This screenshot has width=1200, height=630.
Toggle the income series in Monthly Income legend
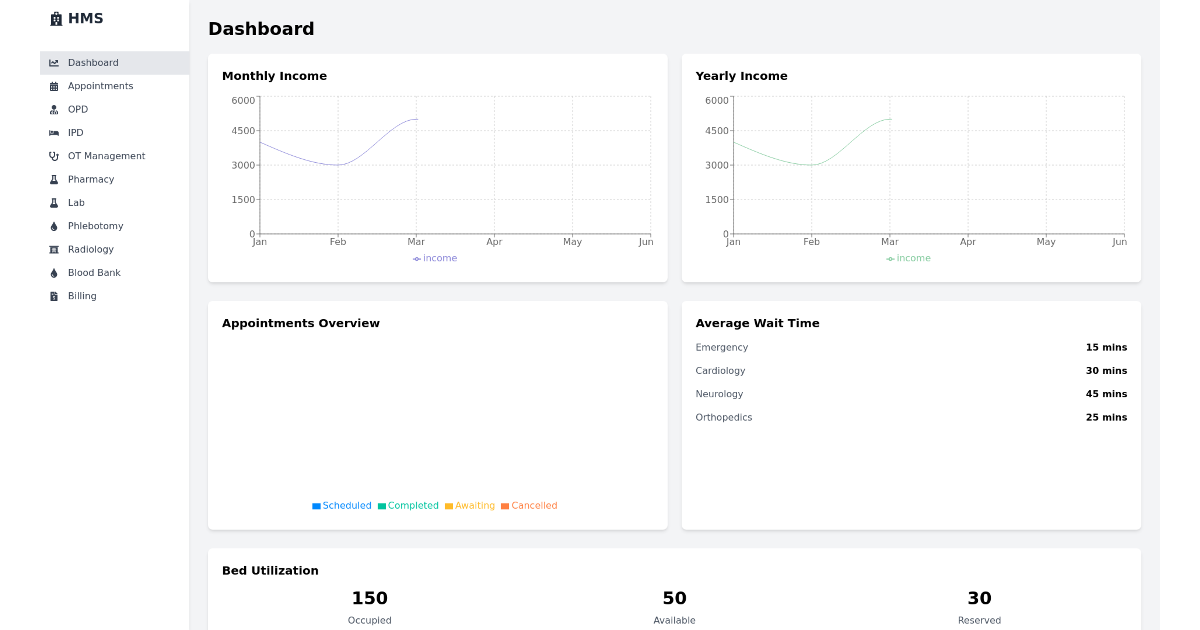pos(435,257)
